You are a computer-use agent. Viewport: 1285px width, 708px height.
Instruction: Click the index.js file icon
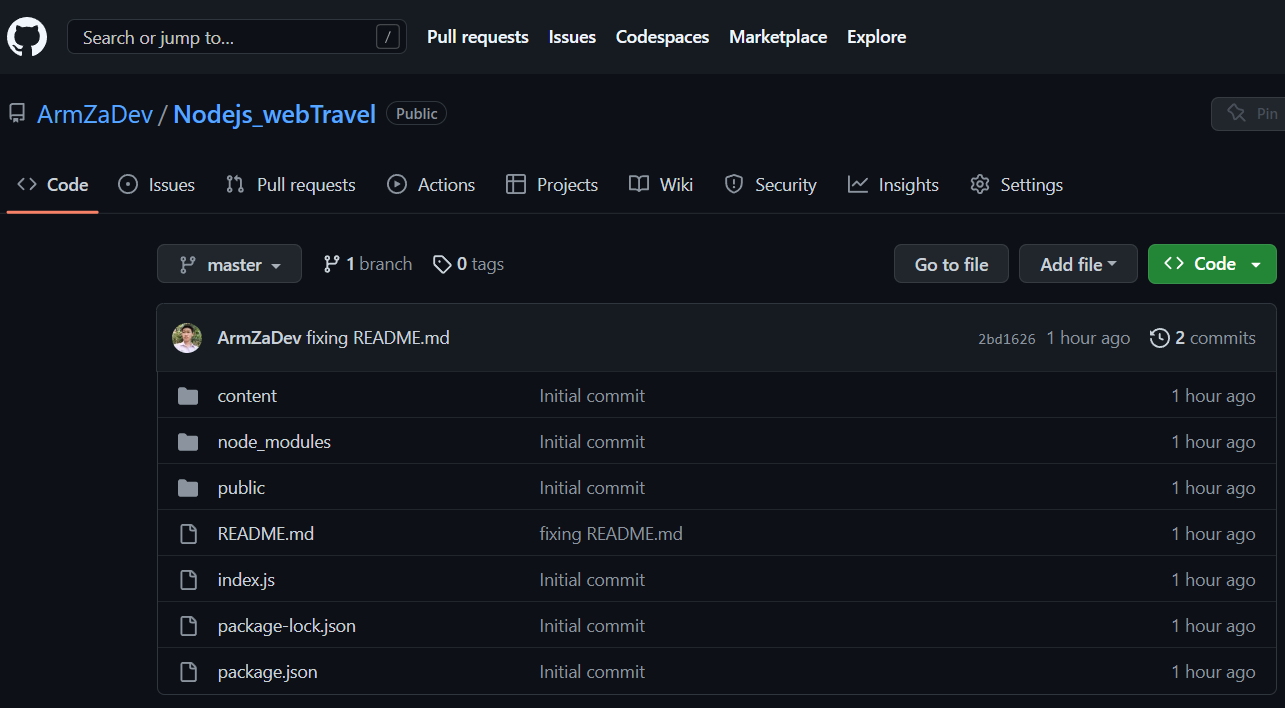click(x=188, y=580)
